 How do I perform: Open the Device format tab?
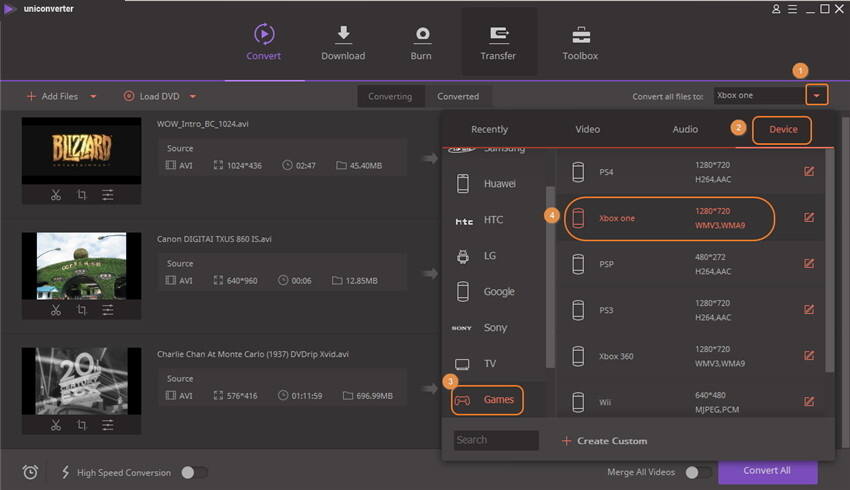(783, 130)
